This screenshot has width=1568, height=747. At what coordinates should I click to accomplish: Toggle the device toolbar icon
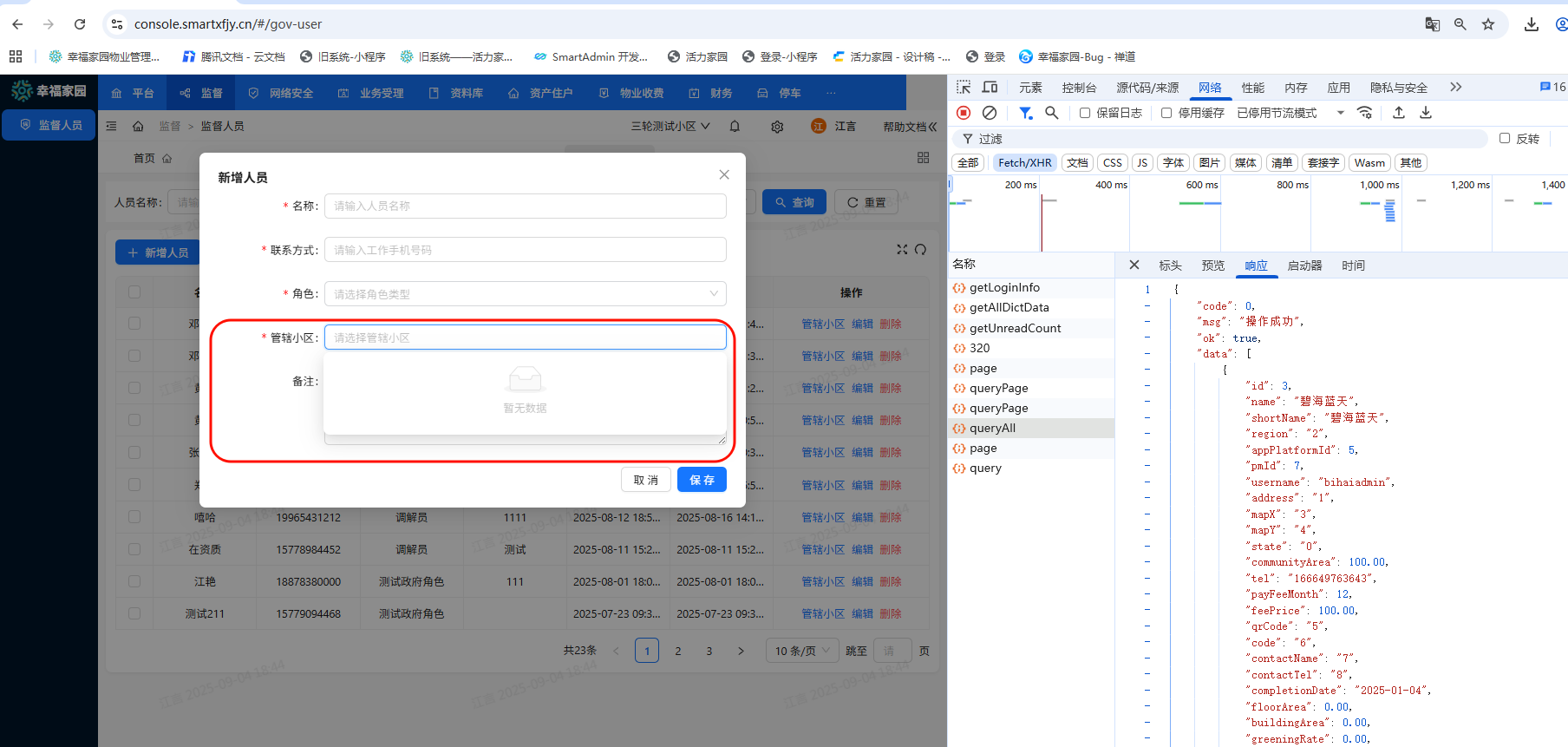990,88
